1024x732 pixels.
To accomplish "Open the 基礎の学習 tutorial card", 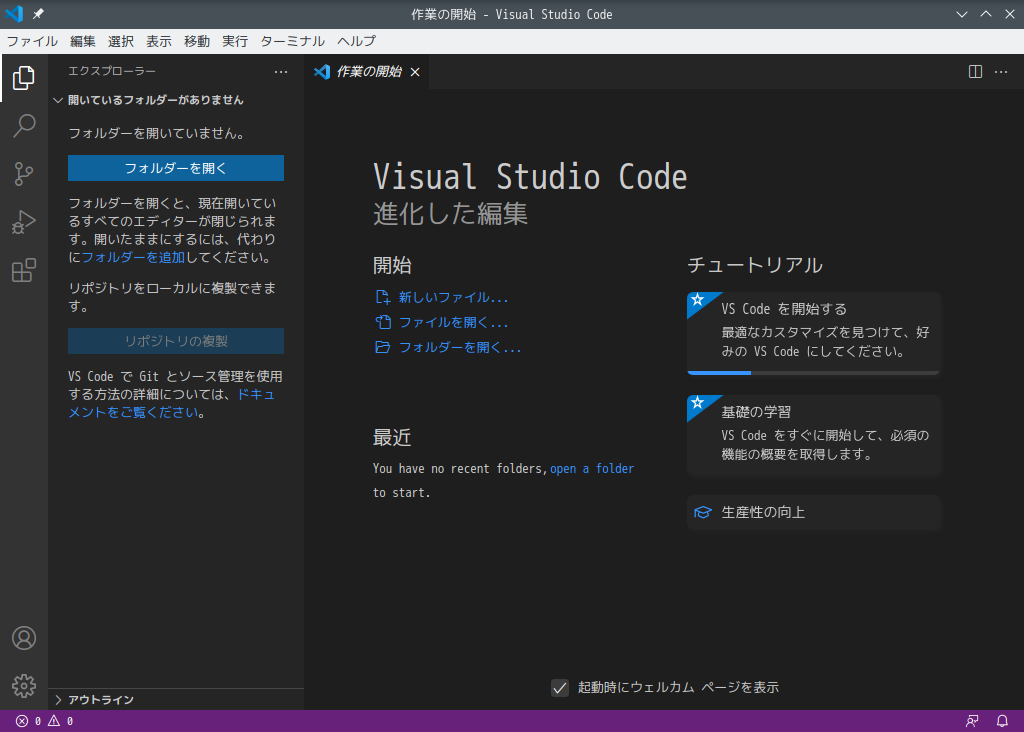I will [813, 435].
